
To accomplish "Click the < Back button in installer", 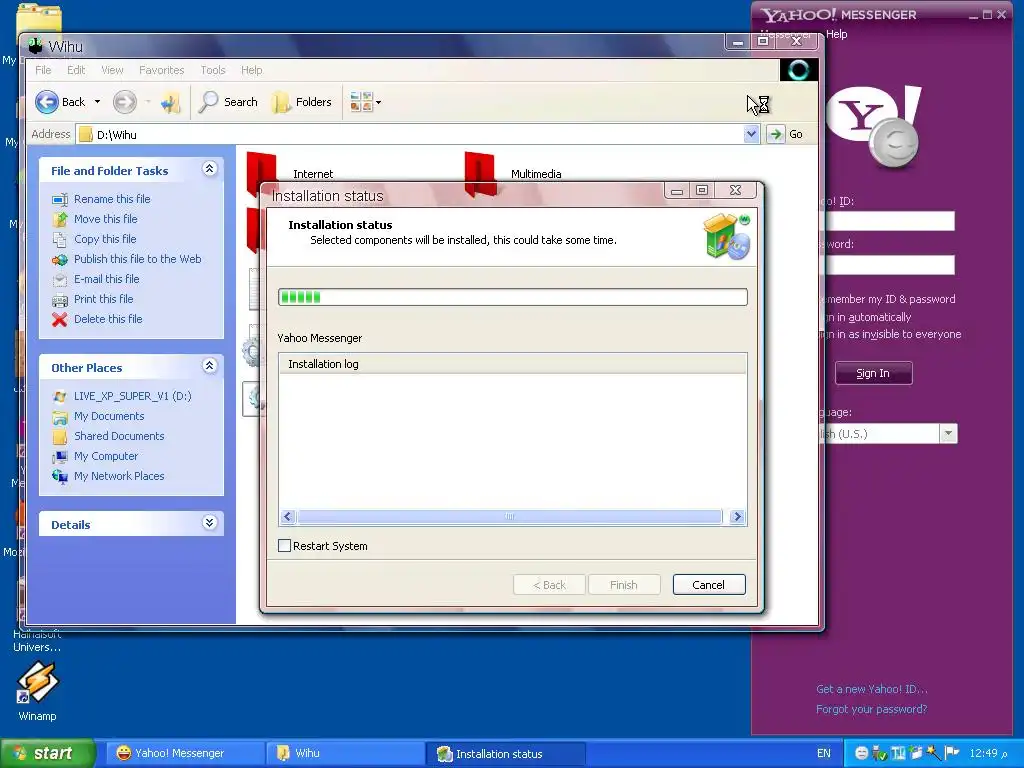I will [549, 584].
